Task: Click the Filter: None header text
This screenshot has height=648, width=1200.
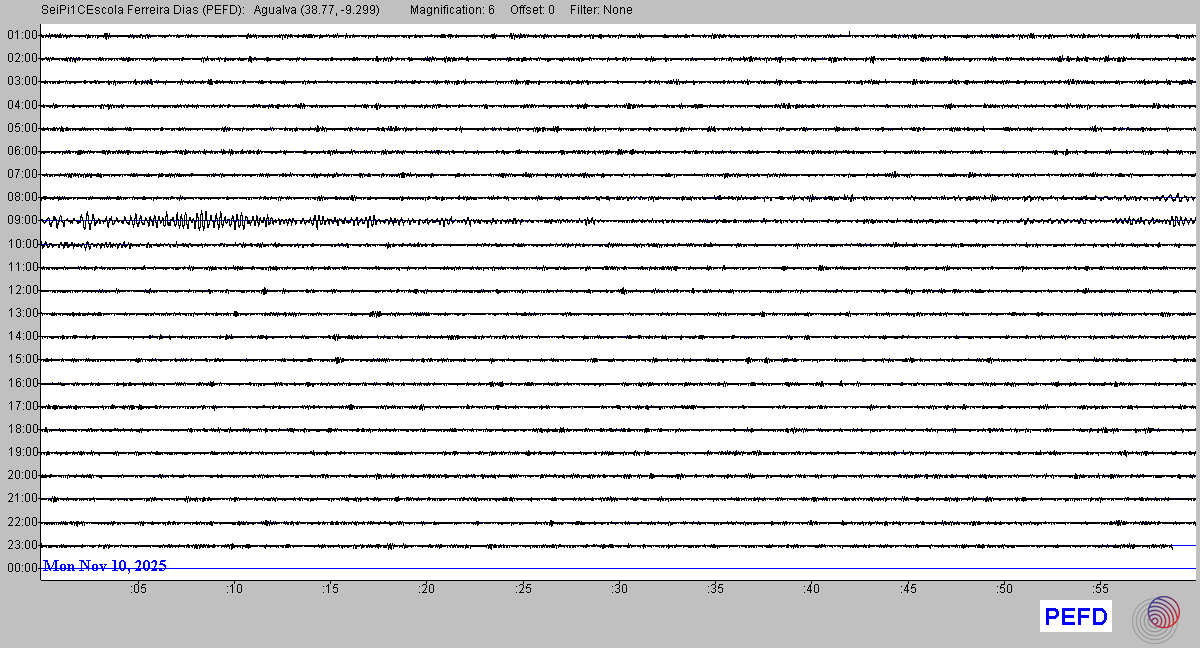Action: pos(601,10)
